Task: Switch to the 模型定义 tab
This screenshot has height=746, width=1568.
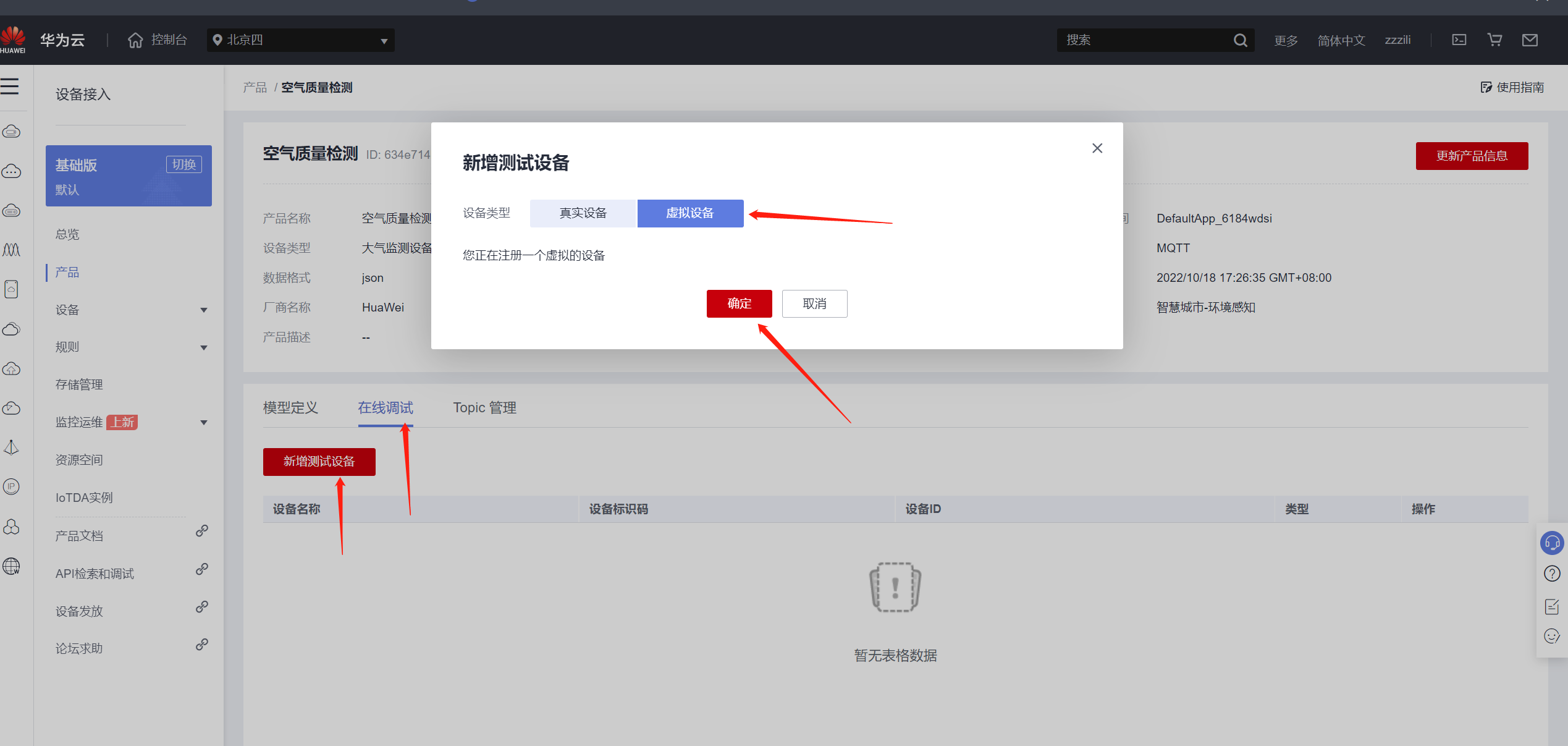Action: tap(290, 408)
